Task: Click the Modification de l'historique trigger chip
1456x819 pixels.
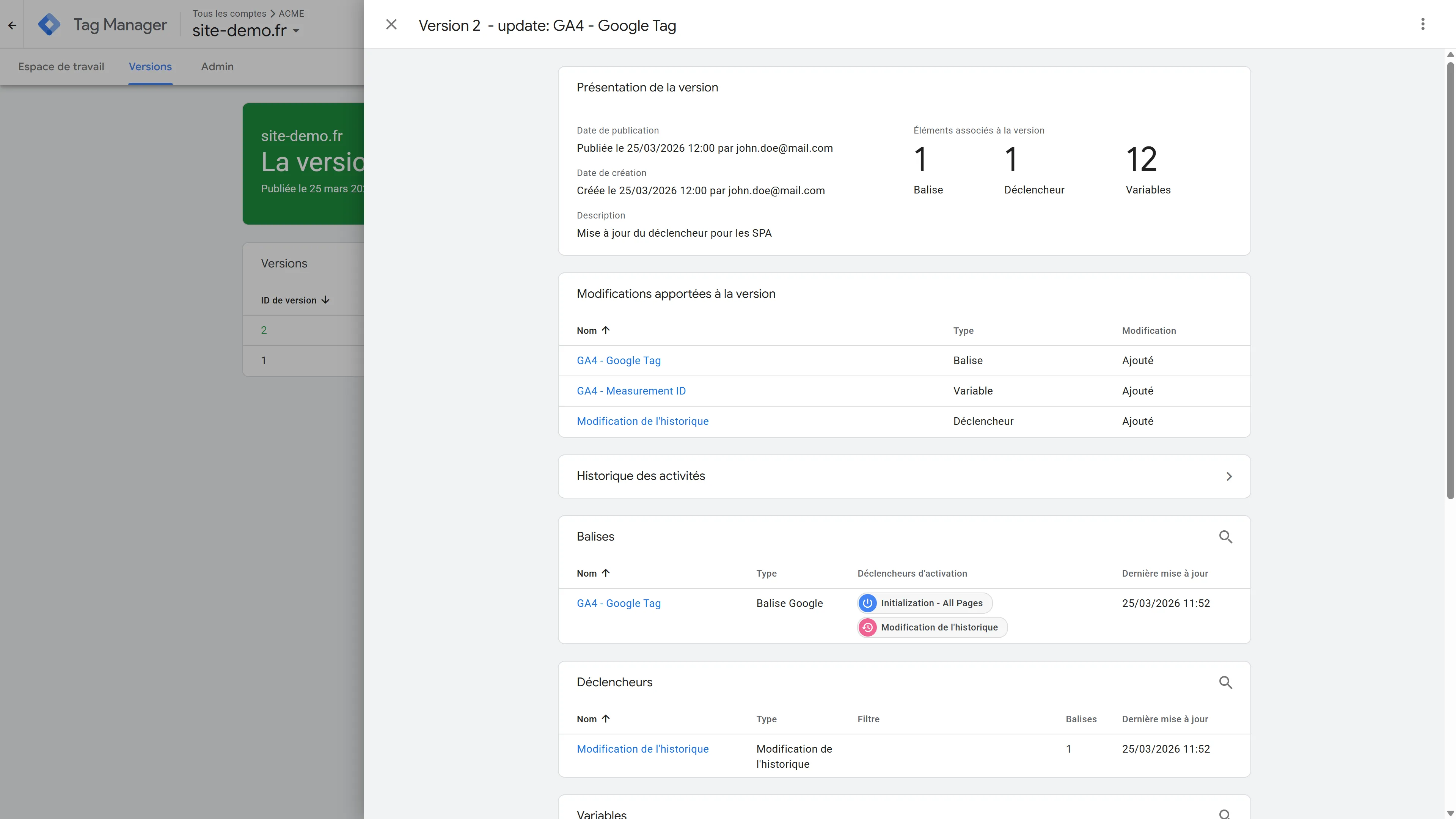Action: pos(932,627)
